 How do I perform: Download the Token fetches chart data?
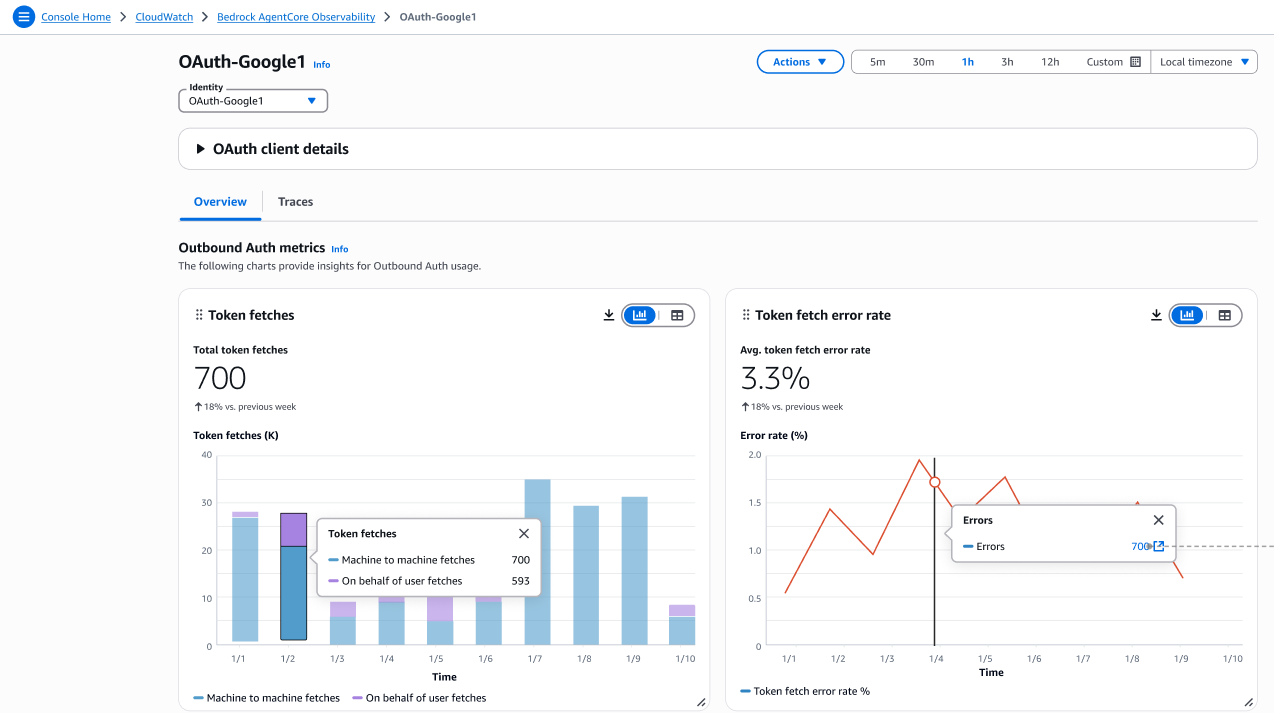pos(609,315)
